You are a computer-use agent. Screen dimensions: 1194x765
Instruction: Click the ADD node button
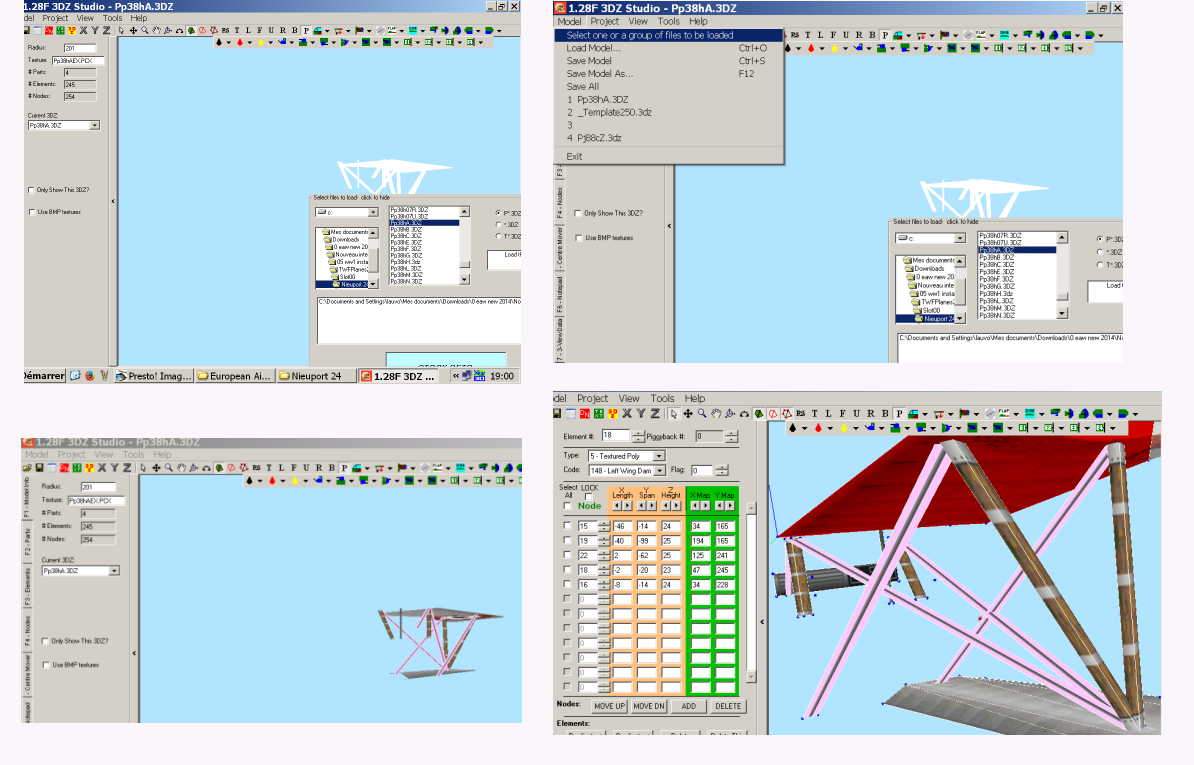click(x=688, y=706)
